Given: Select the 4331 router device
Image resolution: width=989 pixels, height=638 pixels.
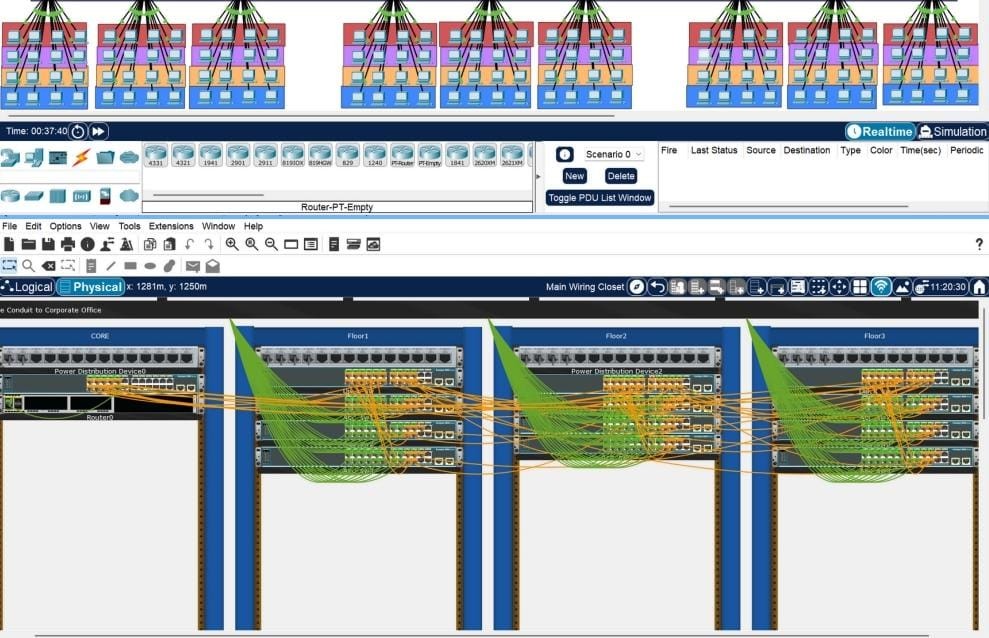Looking at the screenshot, I should pyautogui.click(x=155, y=155).
